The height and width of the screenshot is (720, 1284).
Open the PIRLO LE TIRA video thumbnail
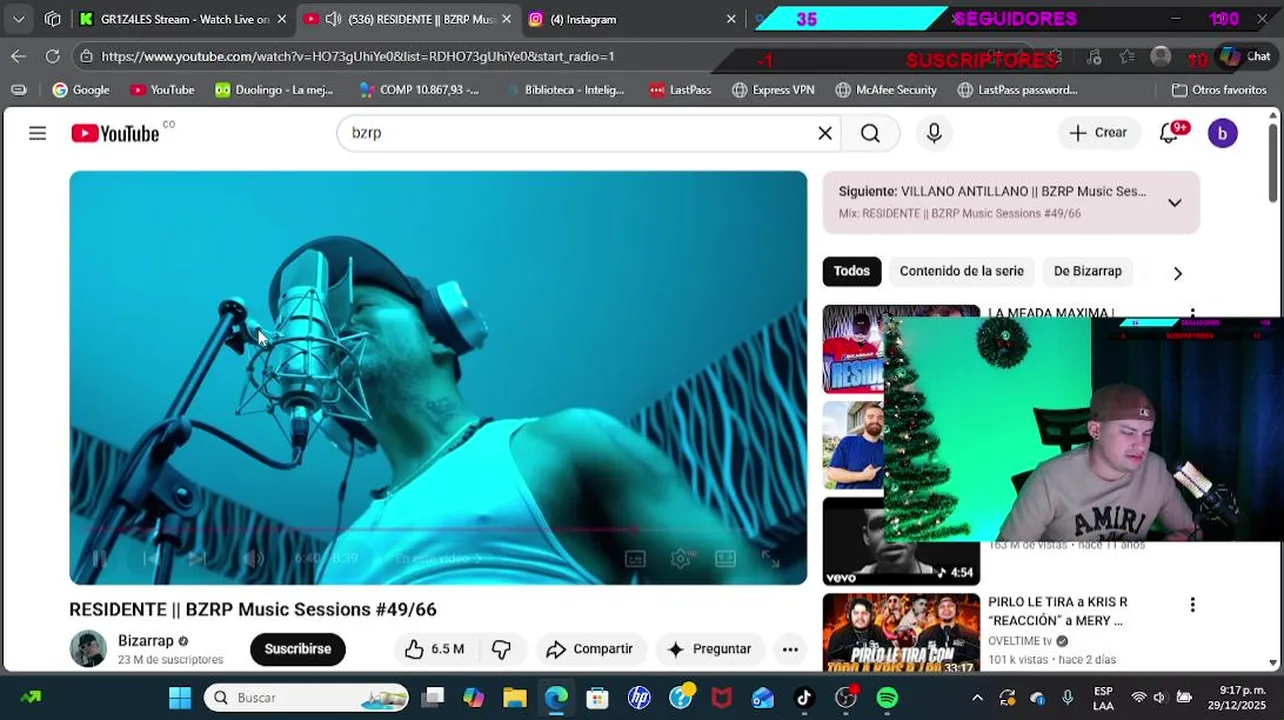[x=901, y=633]
